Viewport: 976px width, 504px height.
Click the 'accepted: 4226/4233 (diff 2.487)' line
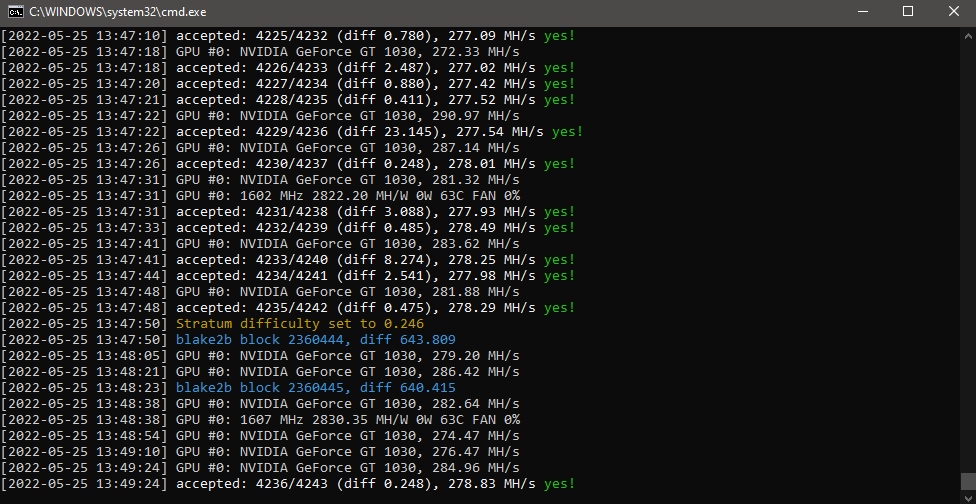288,68
